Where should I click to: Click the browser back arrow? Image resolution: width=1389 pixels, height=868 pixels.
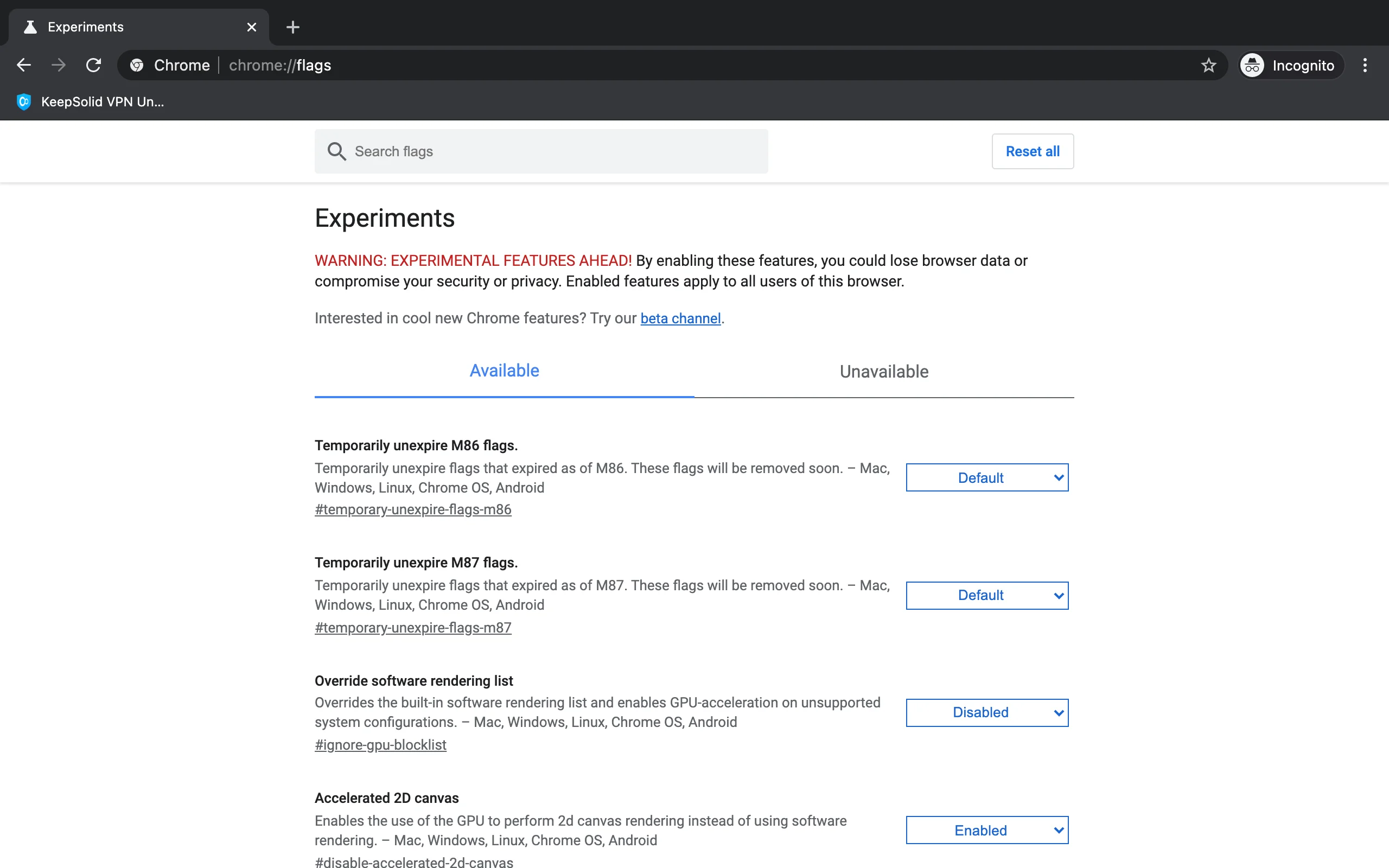(x=23, y=65)
